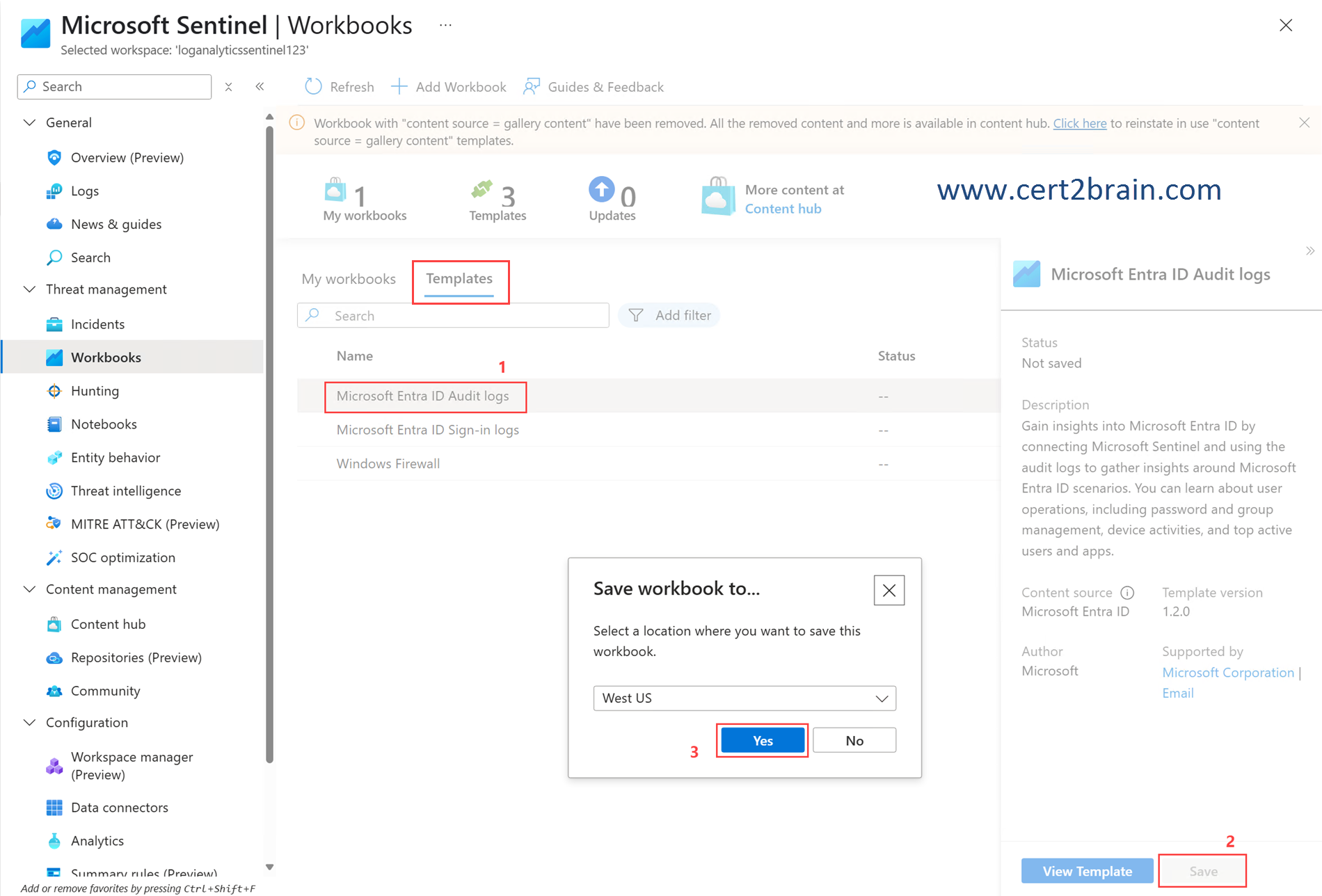1322x896 pixels.
Task: Click Add Workbook toolbar text
Action: coord(461,87)
